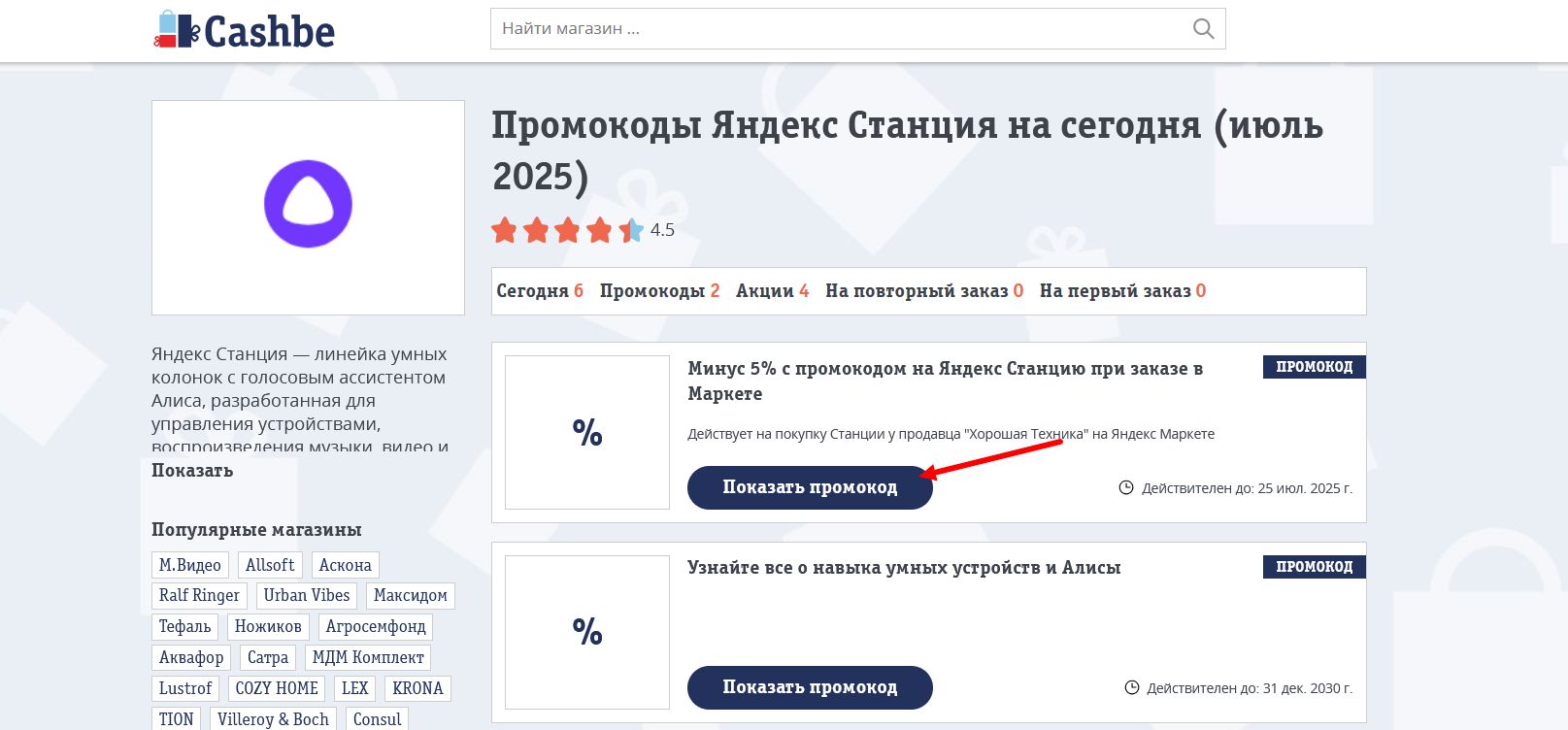Click the percent icon of the Минус 5% offer

point(587,432)
